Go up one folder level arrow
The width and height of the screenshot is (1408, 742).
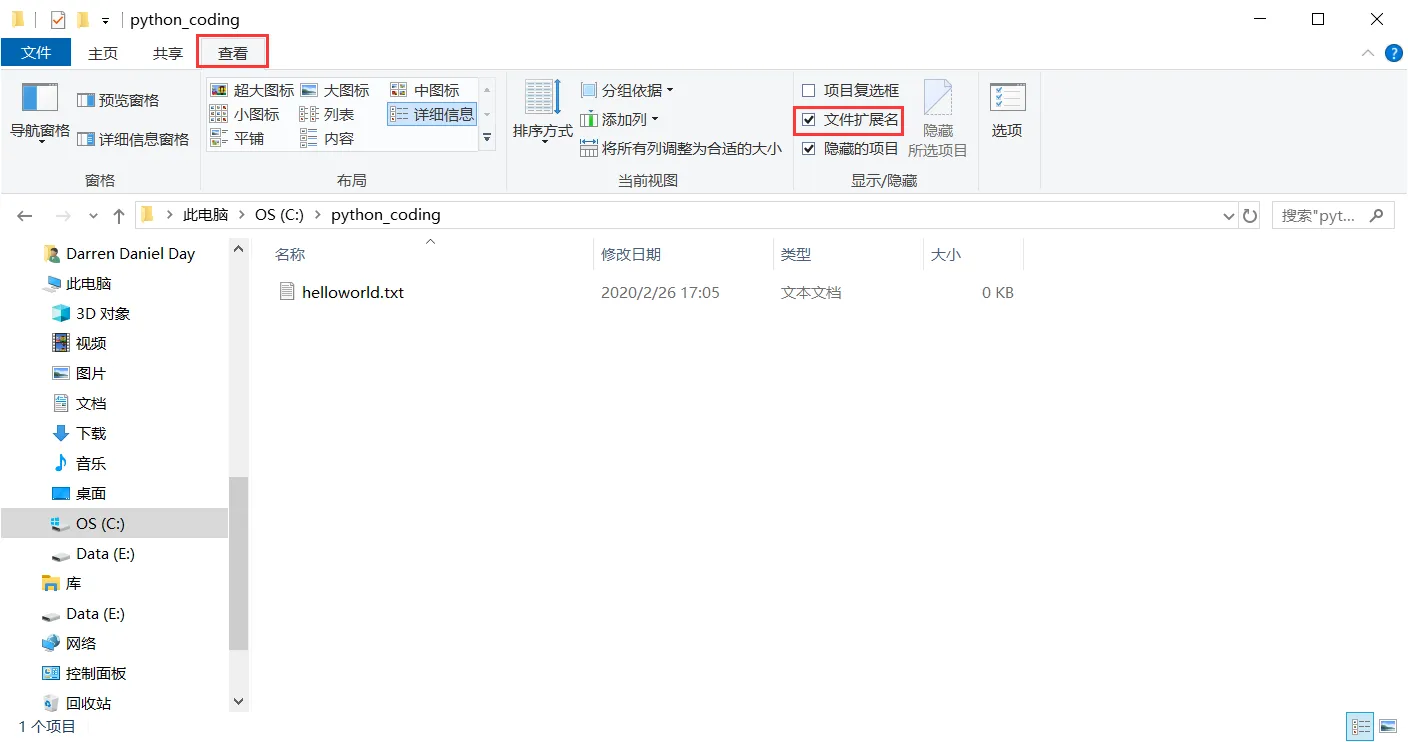[x=119, y=215]
